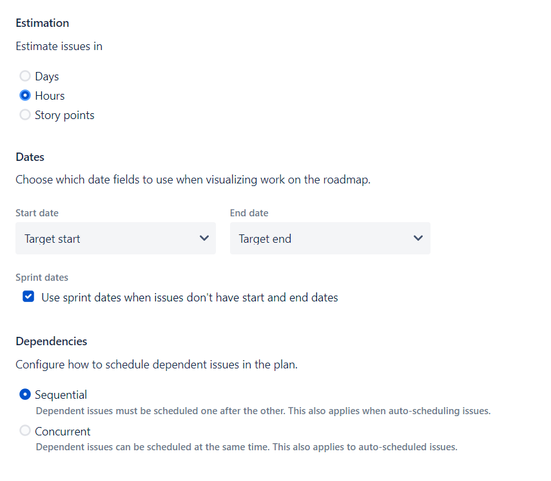Viewport: 551px width, 481px height.
Task: Click the 'Sprint dates' sub-heading
Action: click(42, 278)
